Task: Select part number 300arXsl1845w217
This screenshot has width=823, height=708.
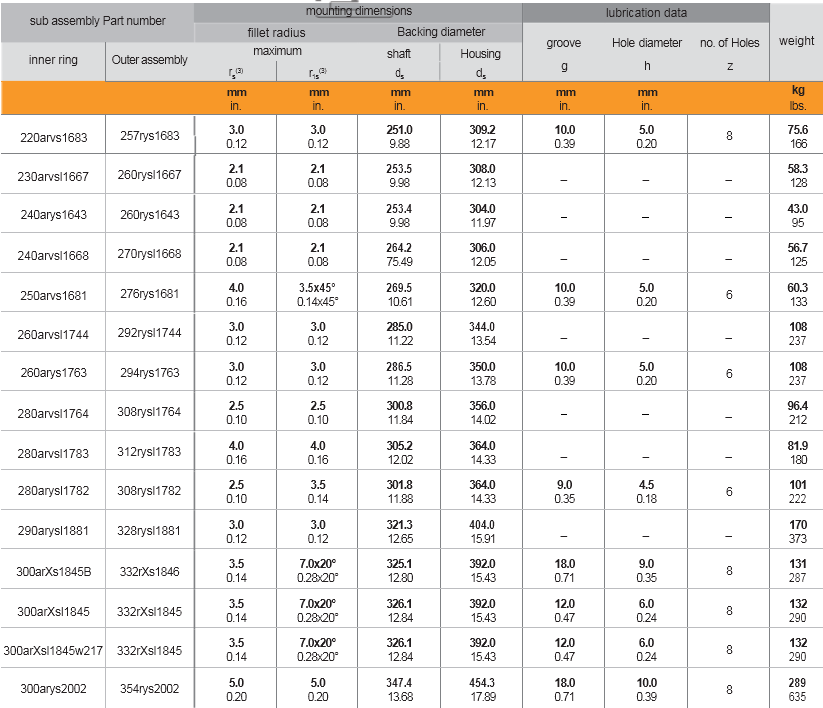Action: pos(53,650)
